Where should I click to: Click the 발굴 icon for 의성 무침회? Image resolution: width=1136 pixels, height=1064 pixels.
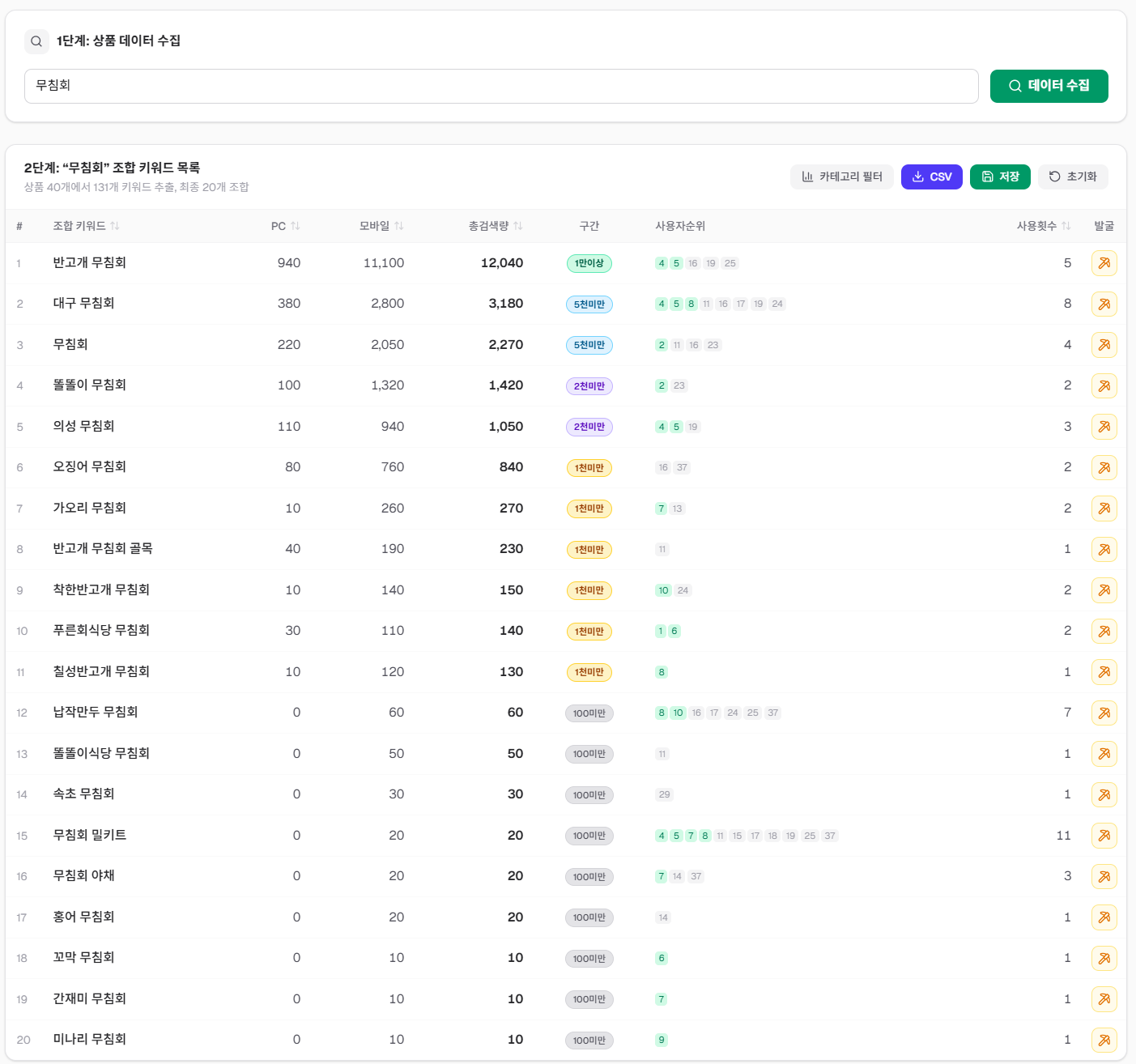click(1104, 427)
